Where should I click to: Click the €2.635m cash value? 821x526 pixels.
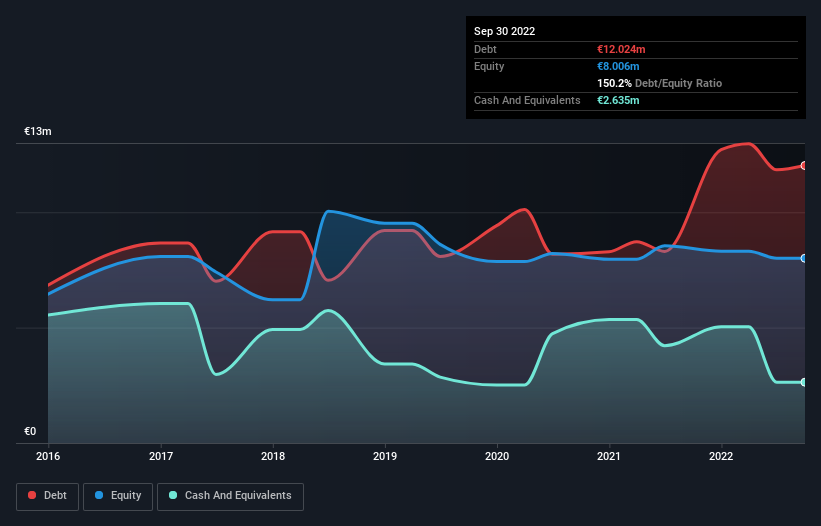tap(618, 100)
